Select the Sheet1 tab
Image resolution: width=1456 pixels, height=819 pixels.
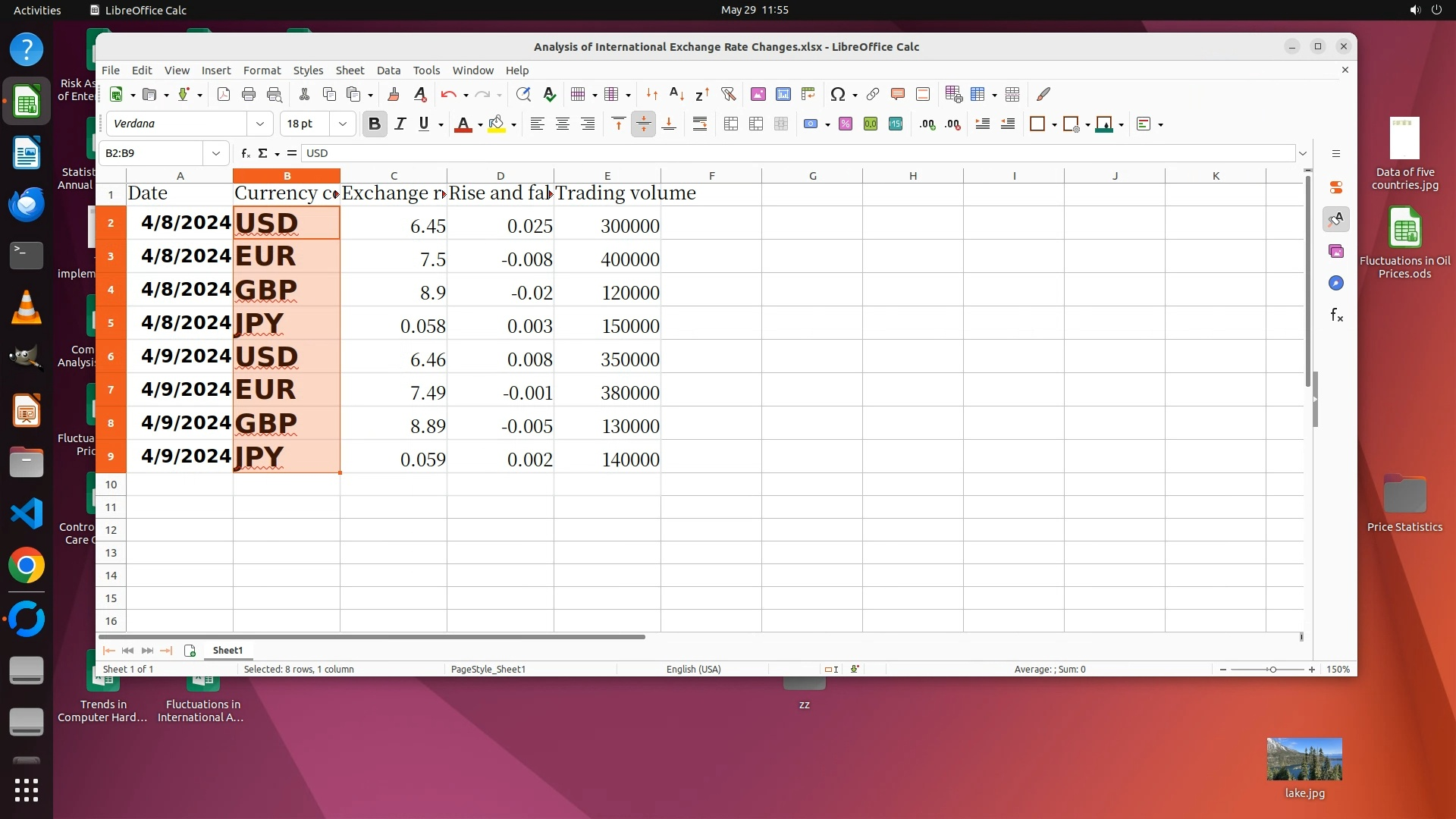pyautogui.click(x=227, y=650)
